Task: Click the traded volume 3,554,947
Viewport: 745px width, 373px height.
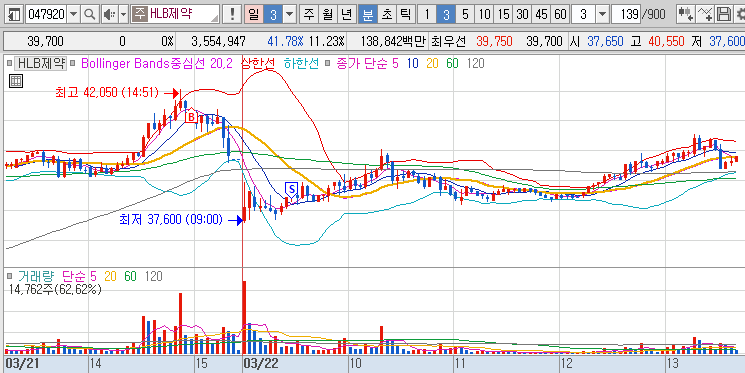Action: pos(219,41)
